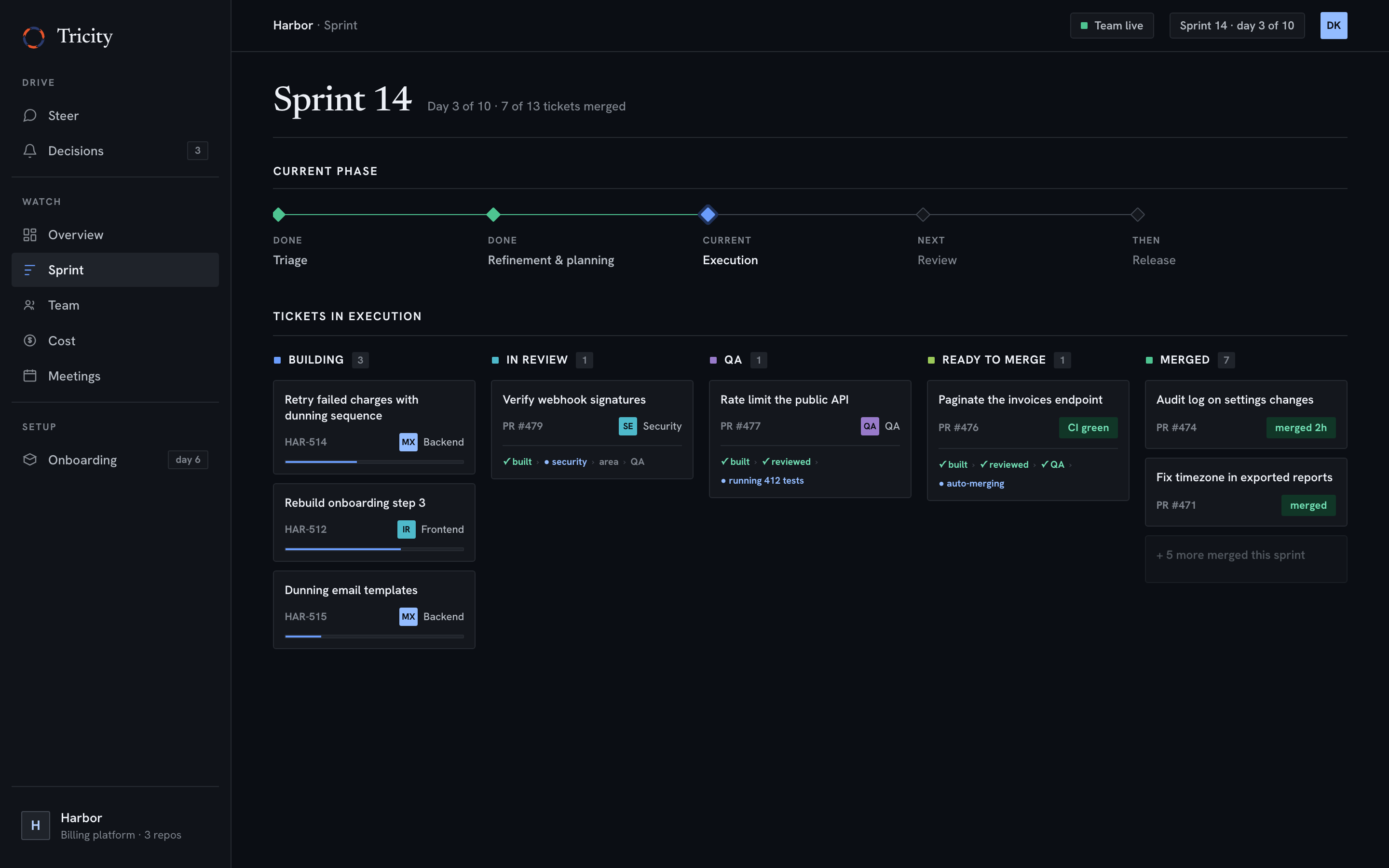Click the Harbor breadcrumb link

[x=293, y=25]
